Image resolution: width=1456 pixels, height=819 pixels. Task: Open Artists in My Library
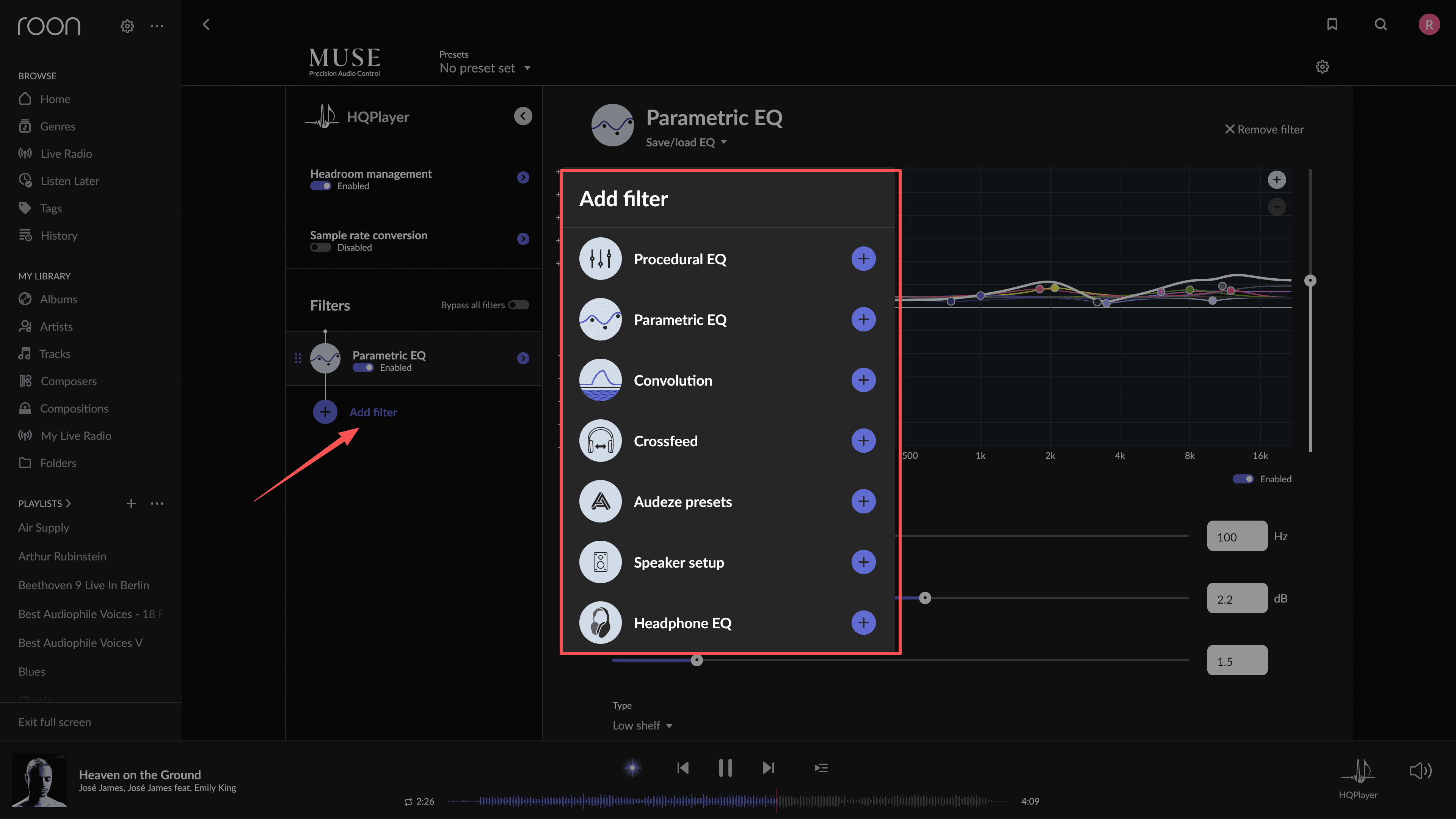click(56, 327)
